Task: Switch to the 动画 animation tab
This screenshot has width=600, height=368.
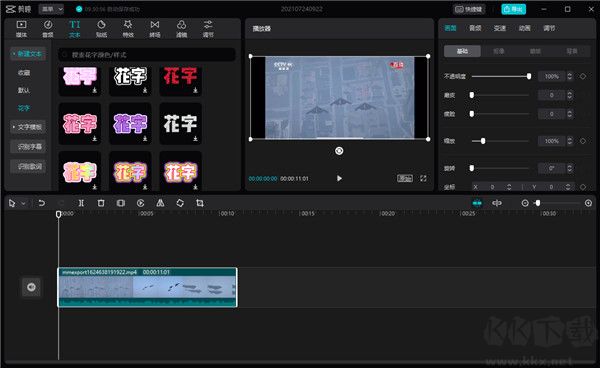Action: tap(525, 28)
